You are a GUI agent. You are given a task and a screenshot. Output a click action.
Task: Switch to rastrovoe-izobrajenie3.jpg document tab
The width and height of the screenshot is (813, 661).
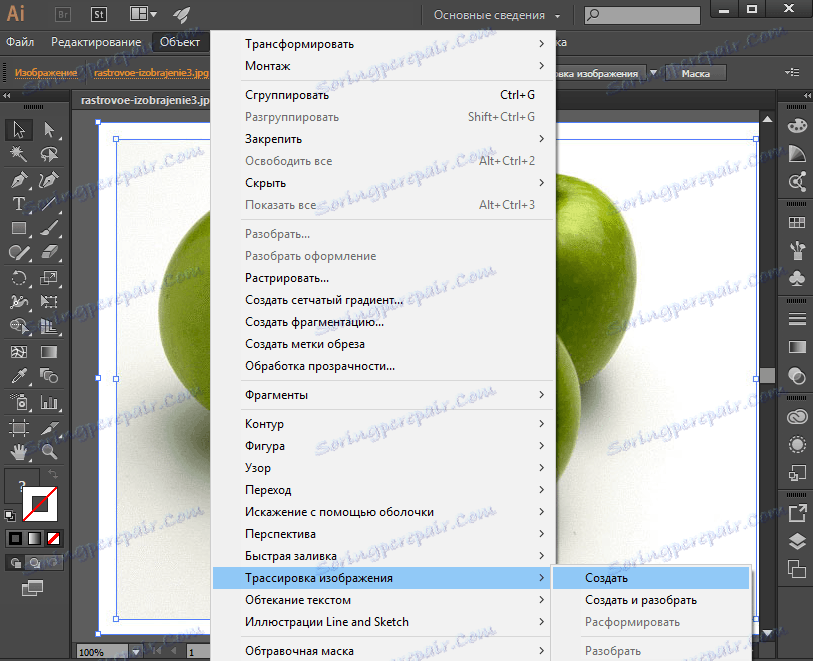(x=145, y=100)
